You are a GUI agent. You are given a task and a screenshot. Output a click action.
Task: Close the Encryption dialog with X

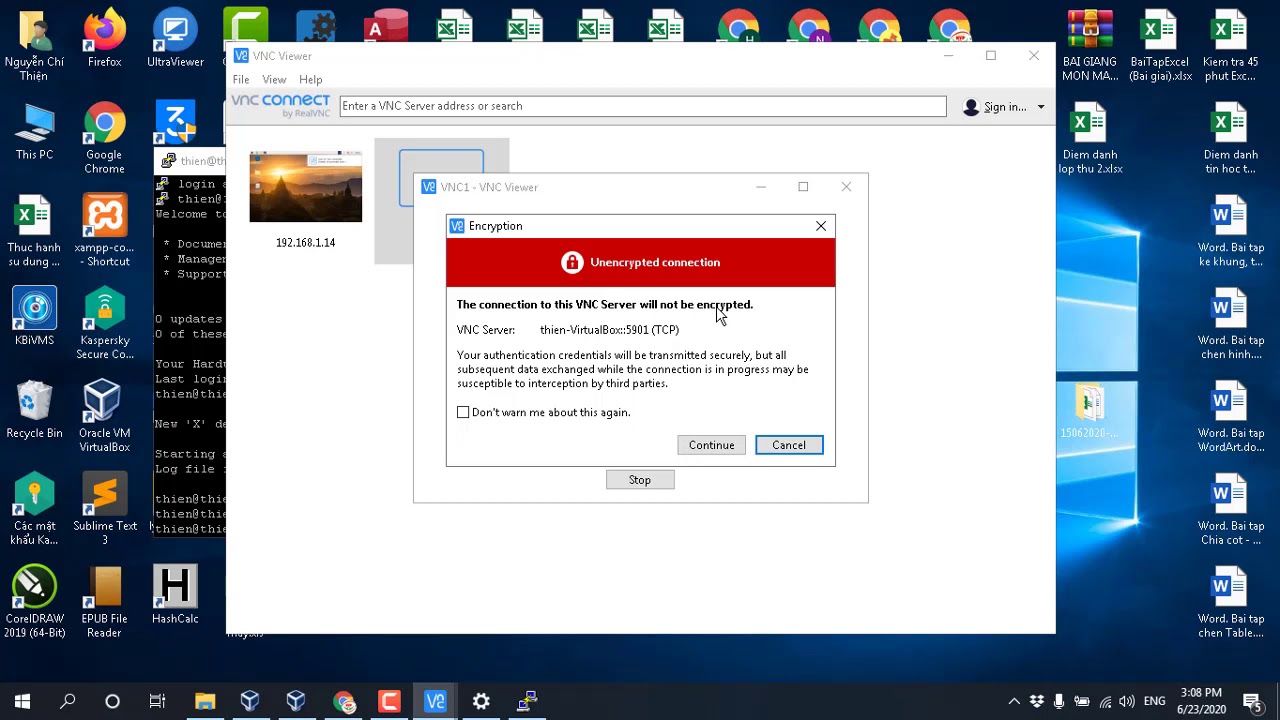821,226
